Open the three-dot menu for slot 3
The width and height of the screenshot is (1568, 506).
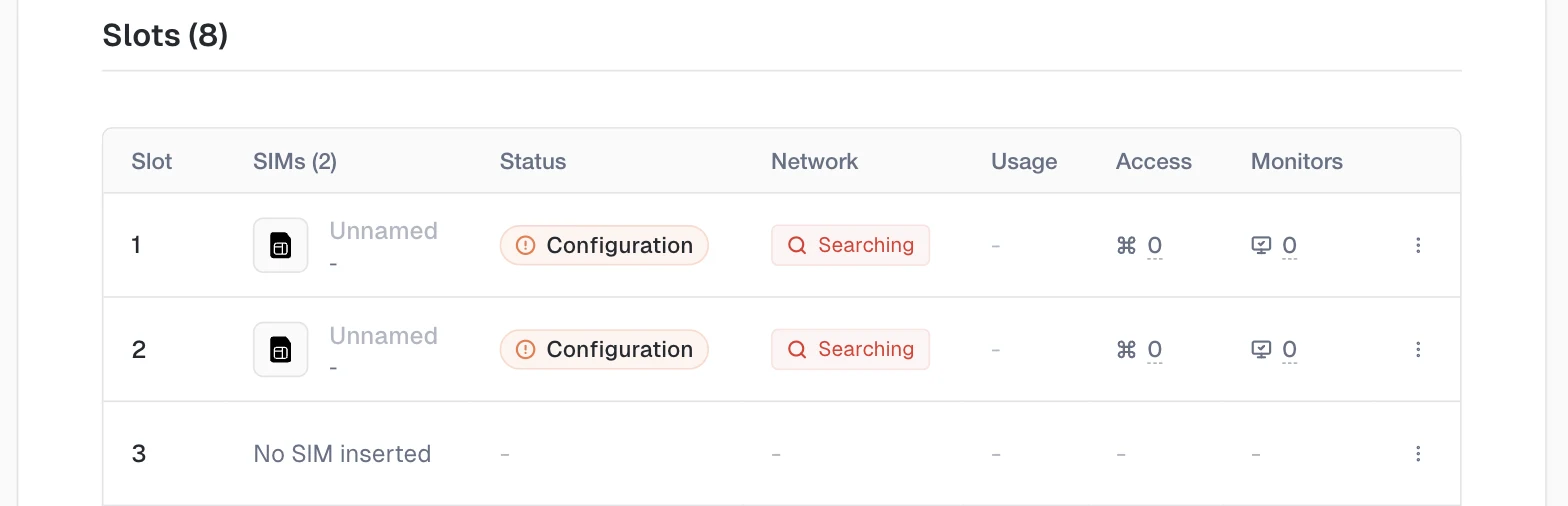click(x=1418, y=454)
